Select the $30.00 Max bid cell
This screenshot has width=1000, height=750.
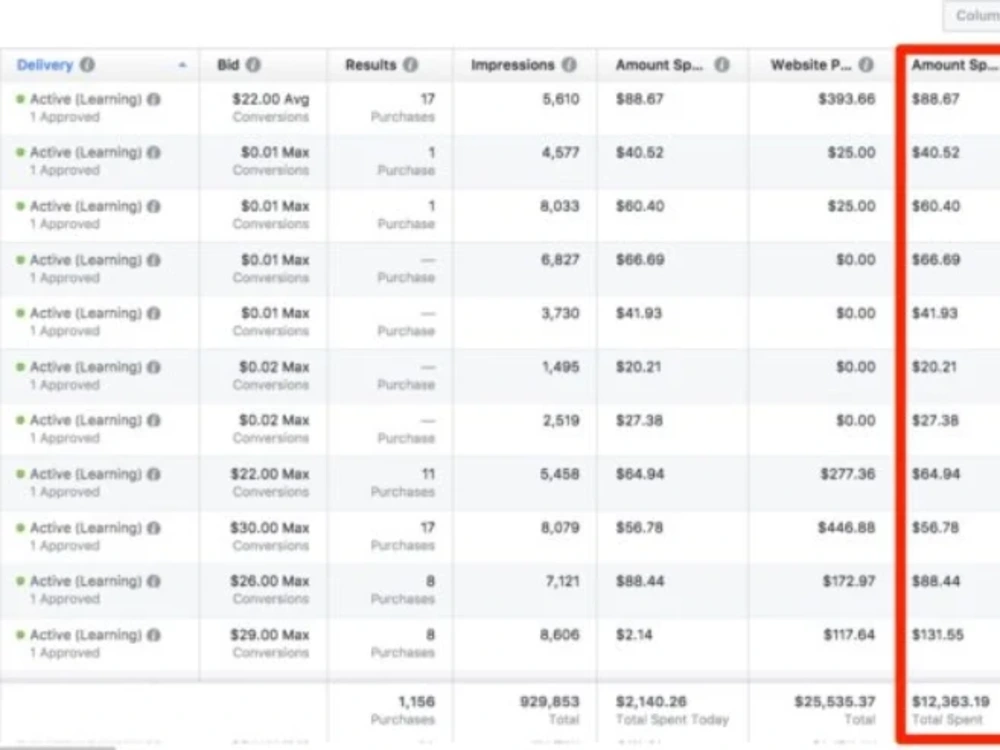point(270,528)
